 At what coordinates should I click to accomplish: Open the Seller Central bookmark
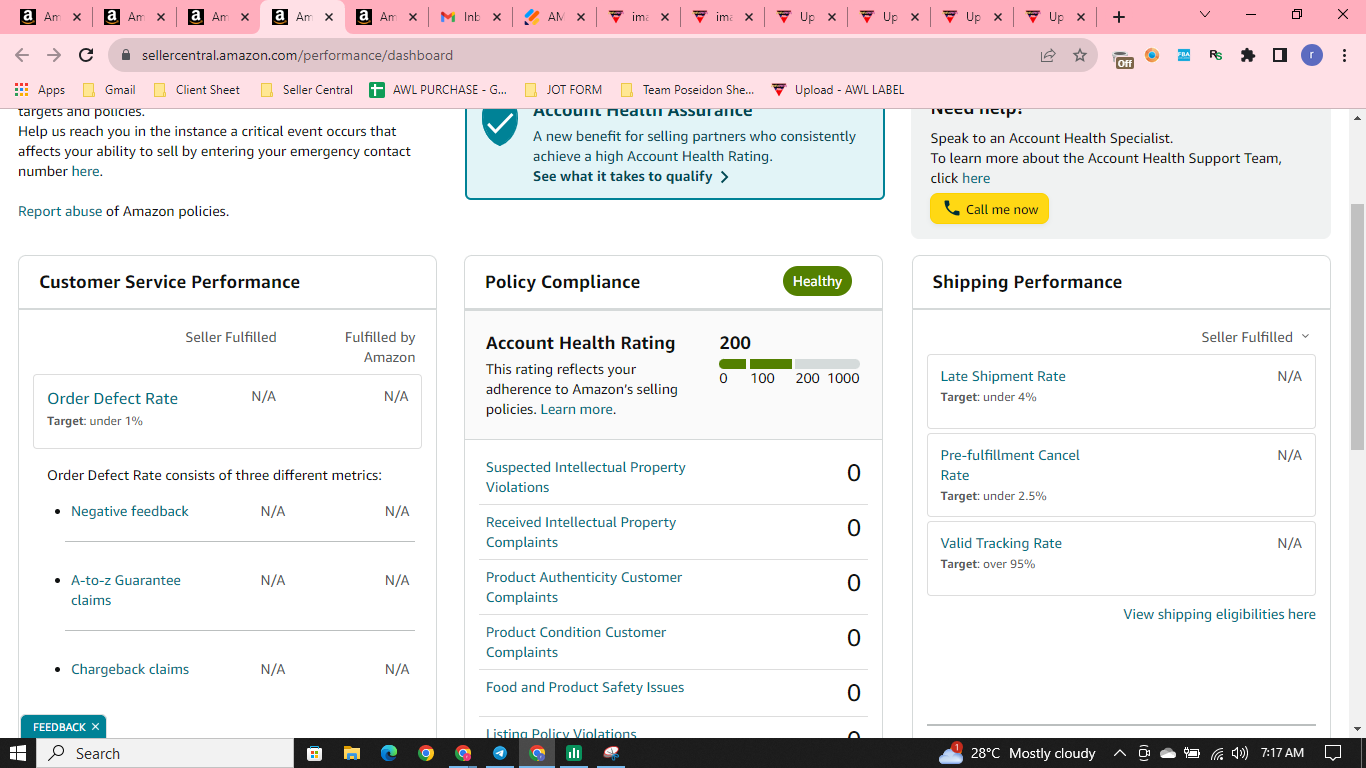click(x=306, y=90)
